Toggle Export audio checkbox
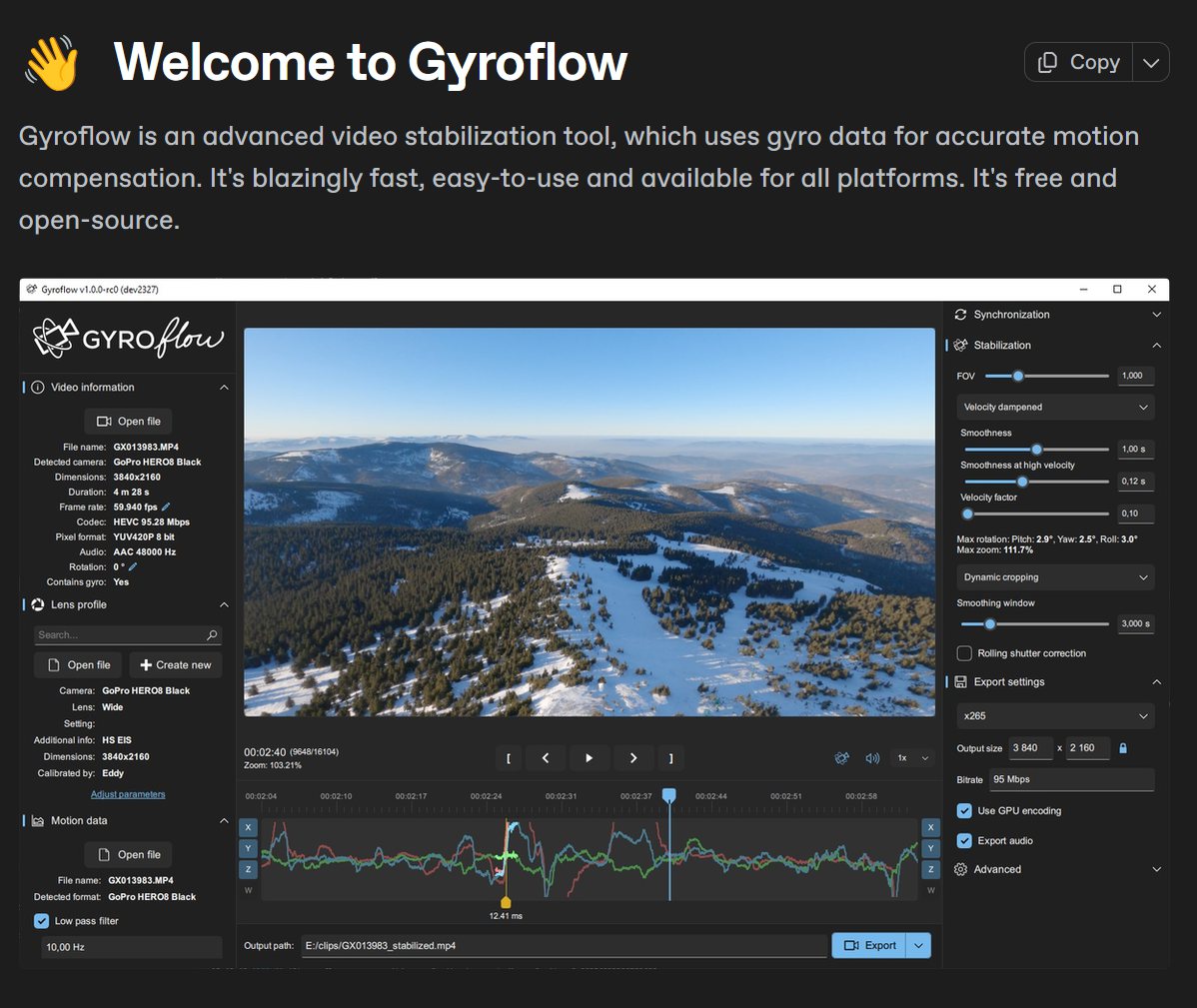The width and height of the screenshot is (1197, 1008). [x=964, y=840]
